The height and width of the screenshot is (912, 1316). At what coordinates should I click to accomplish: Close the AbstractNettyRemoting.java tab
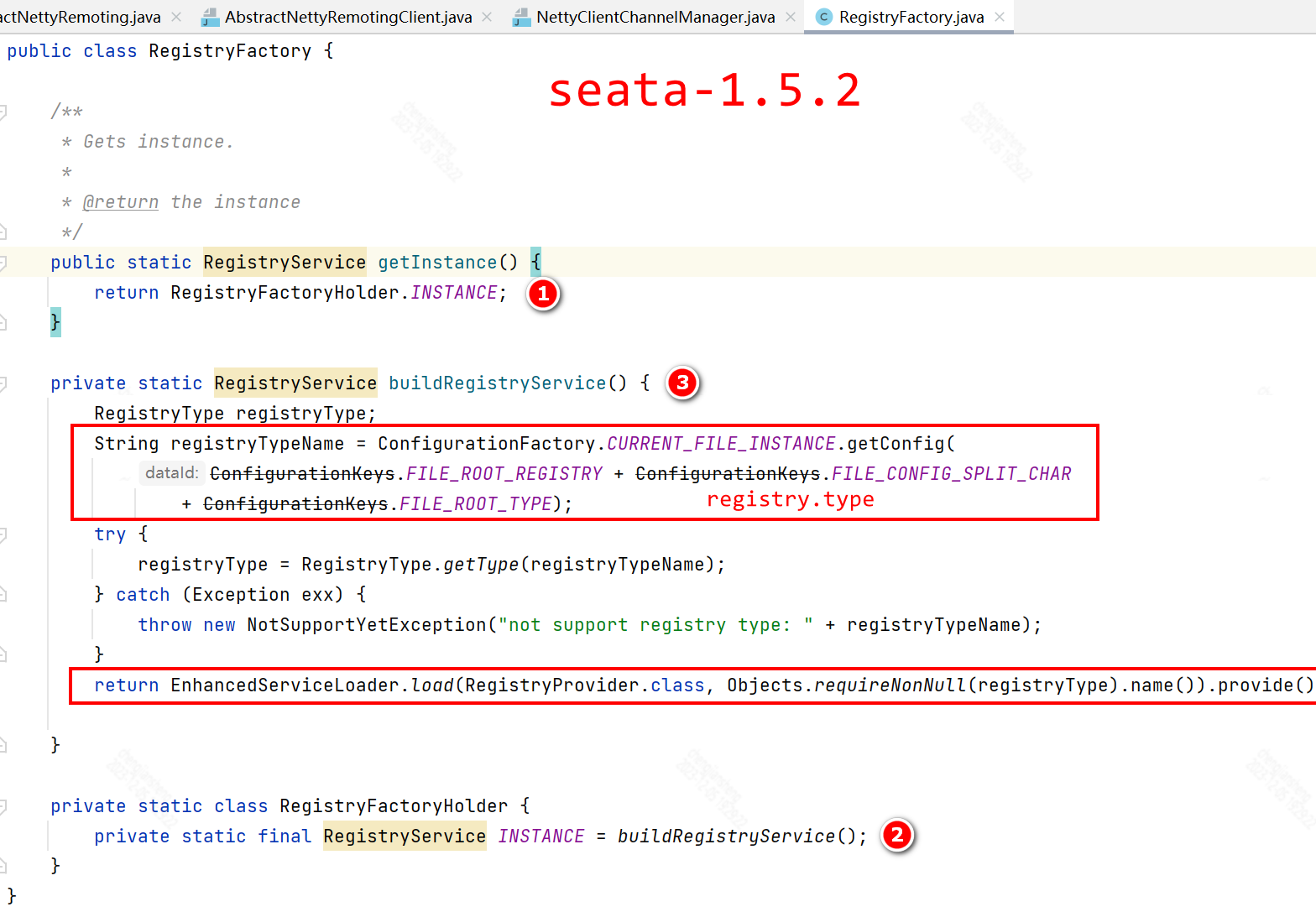176,17
